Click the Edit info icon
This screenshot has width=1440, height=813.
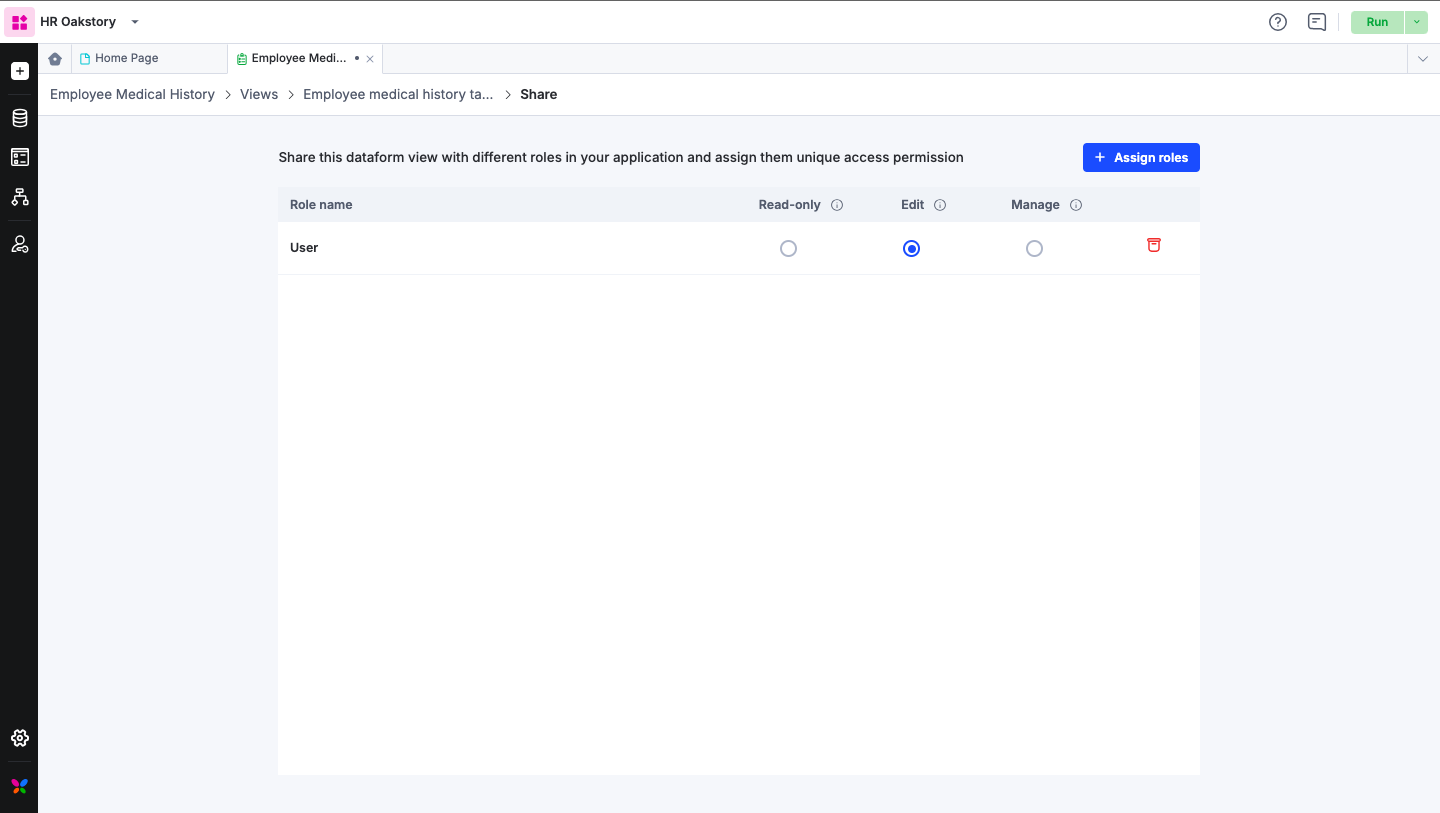940,205
